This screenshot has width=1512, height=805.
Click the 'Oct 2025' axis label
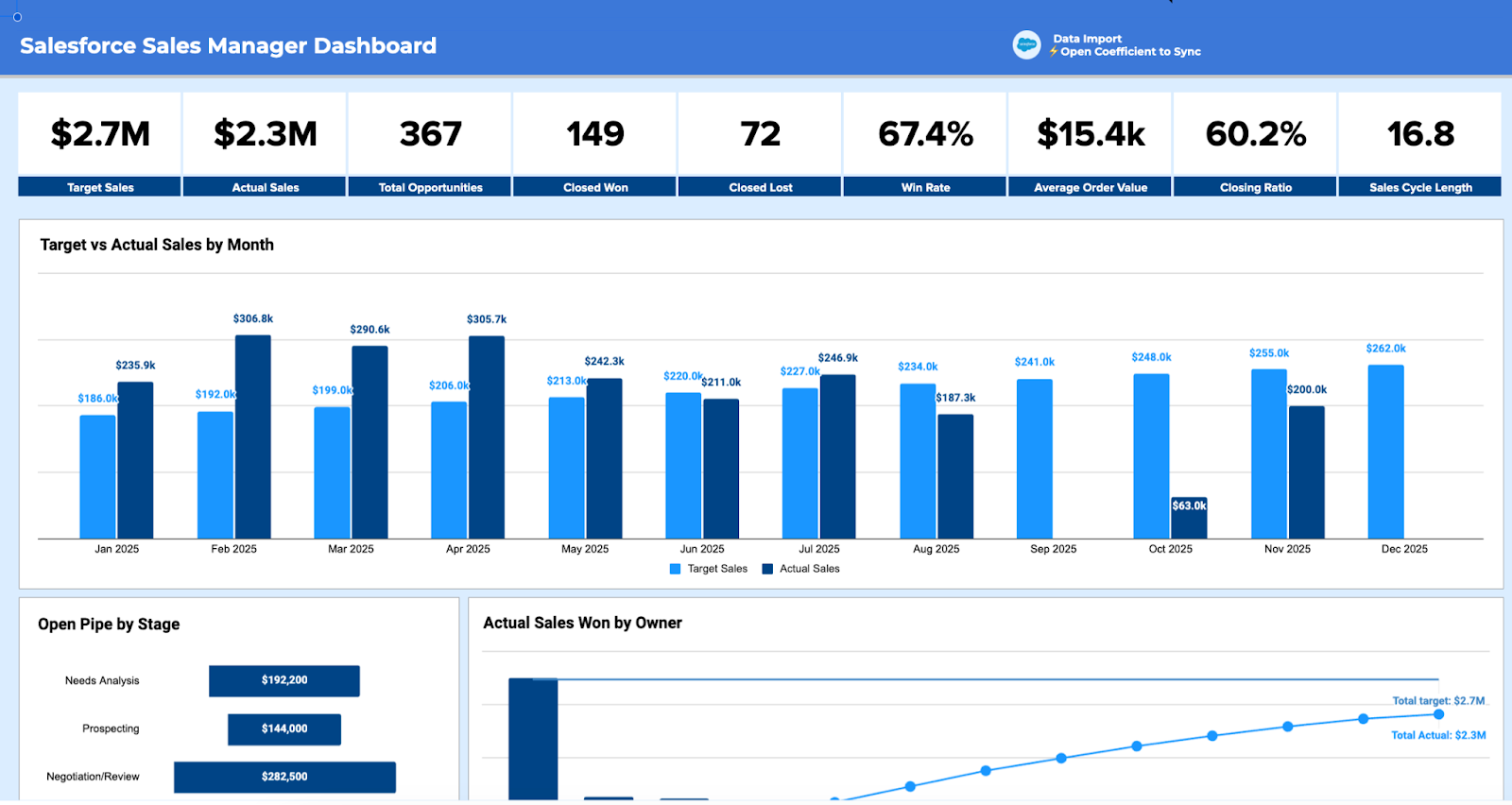pyautogui.click(x=1171, y=549)
